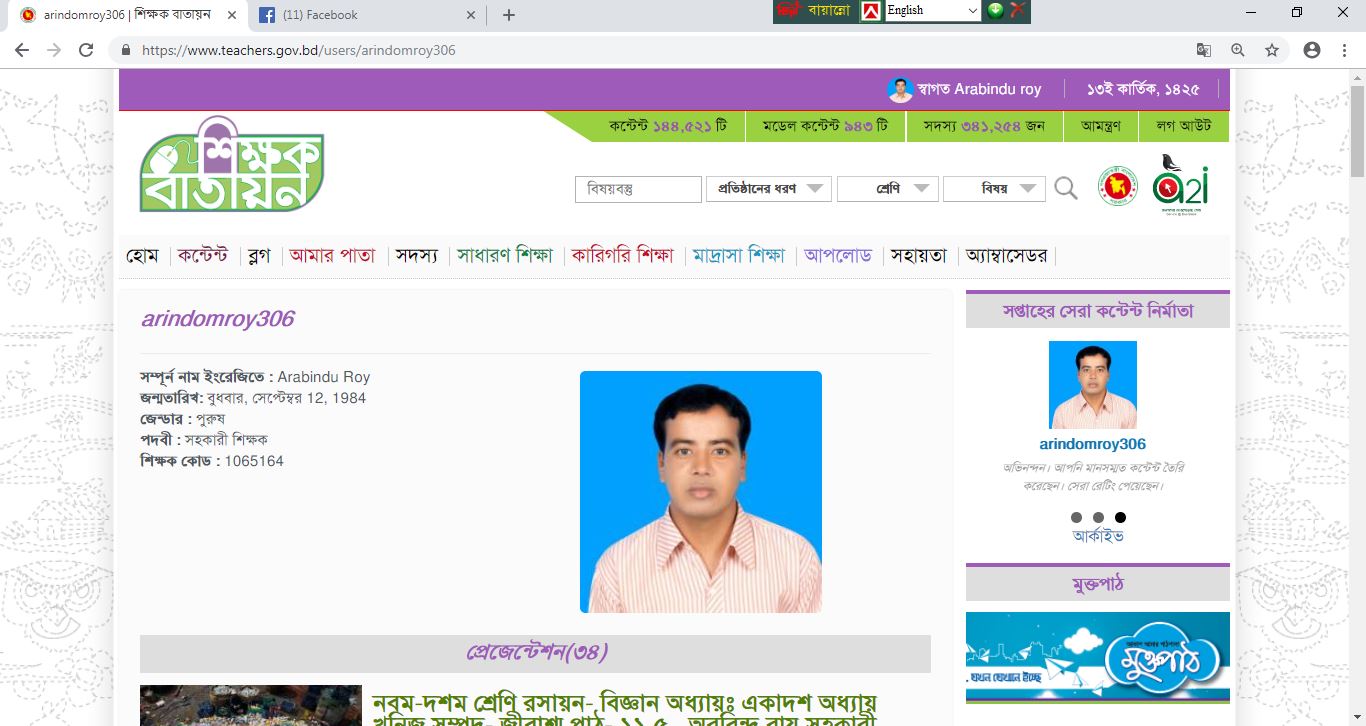Open the কারিগরি শিক্ষা menu item

[x=623, y=256]
